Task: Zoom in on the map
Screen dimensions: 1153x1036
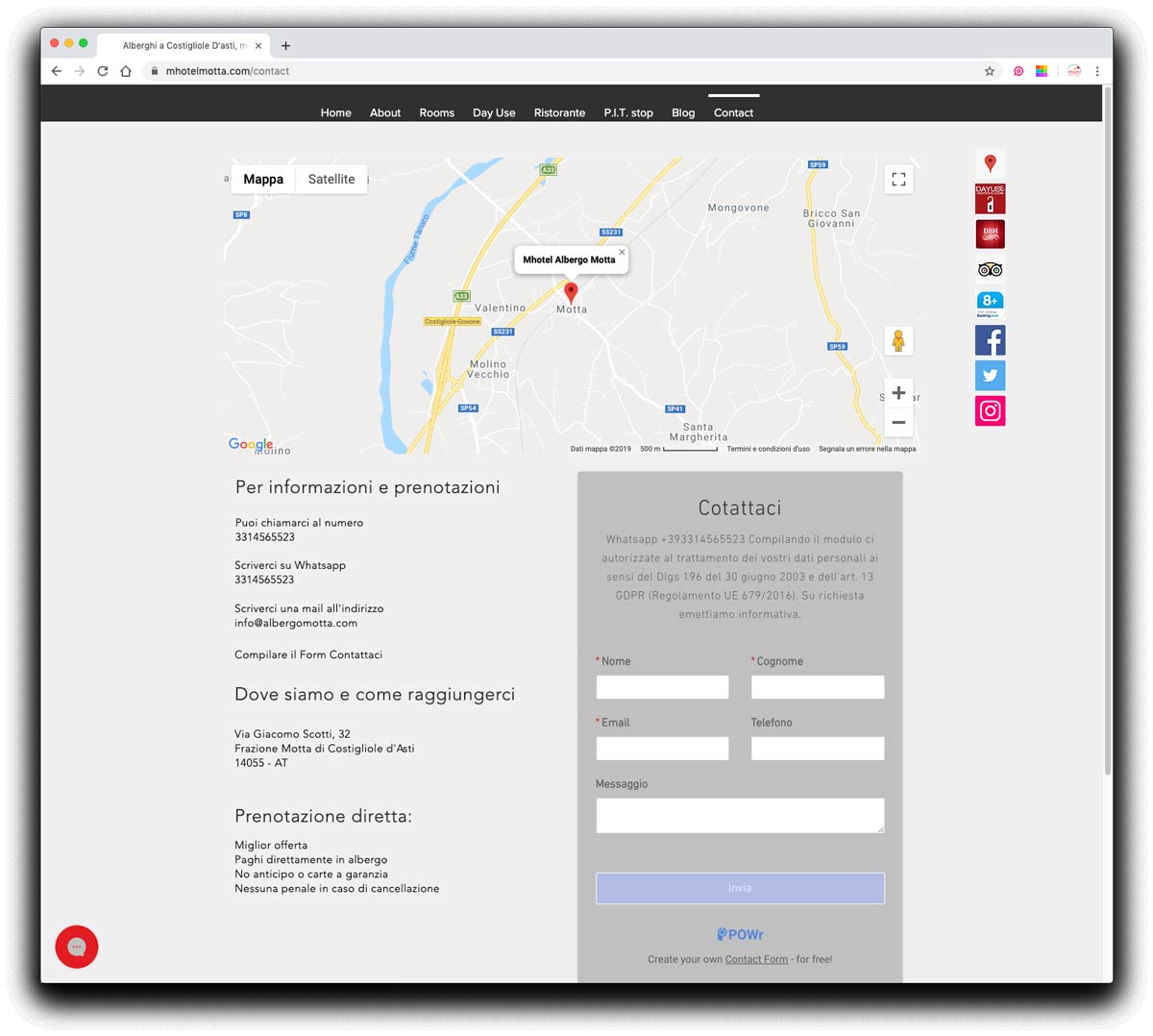Action: [898, 392]
